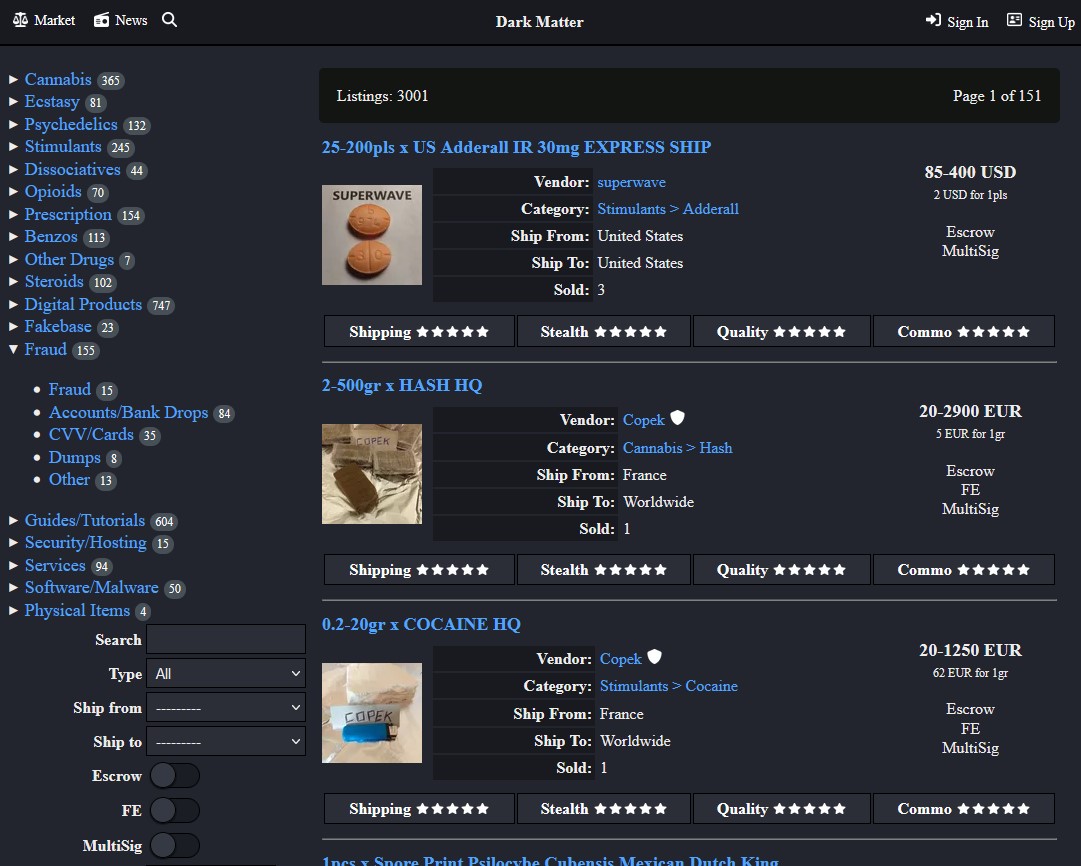The image size is (1081, 866).
Task: Select CVV/Cards under Fraud
Action: pyautogui.click(x=91, y=434)
